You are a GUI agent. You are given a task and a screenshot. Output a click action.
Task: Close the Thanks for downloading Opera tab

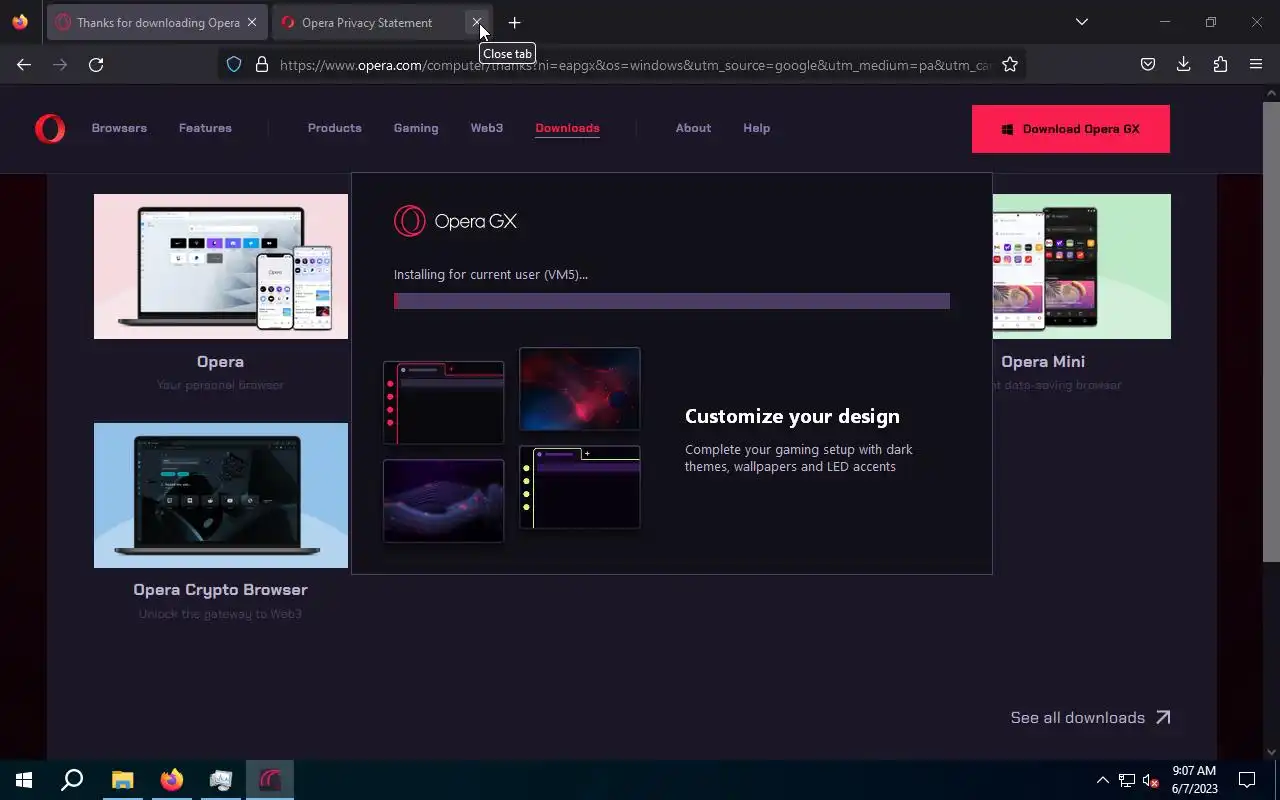coord(252,22)
